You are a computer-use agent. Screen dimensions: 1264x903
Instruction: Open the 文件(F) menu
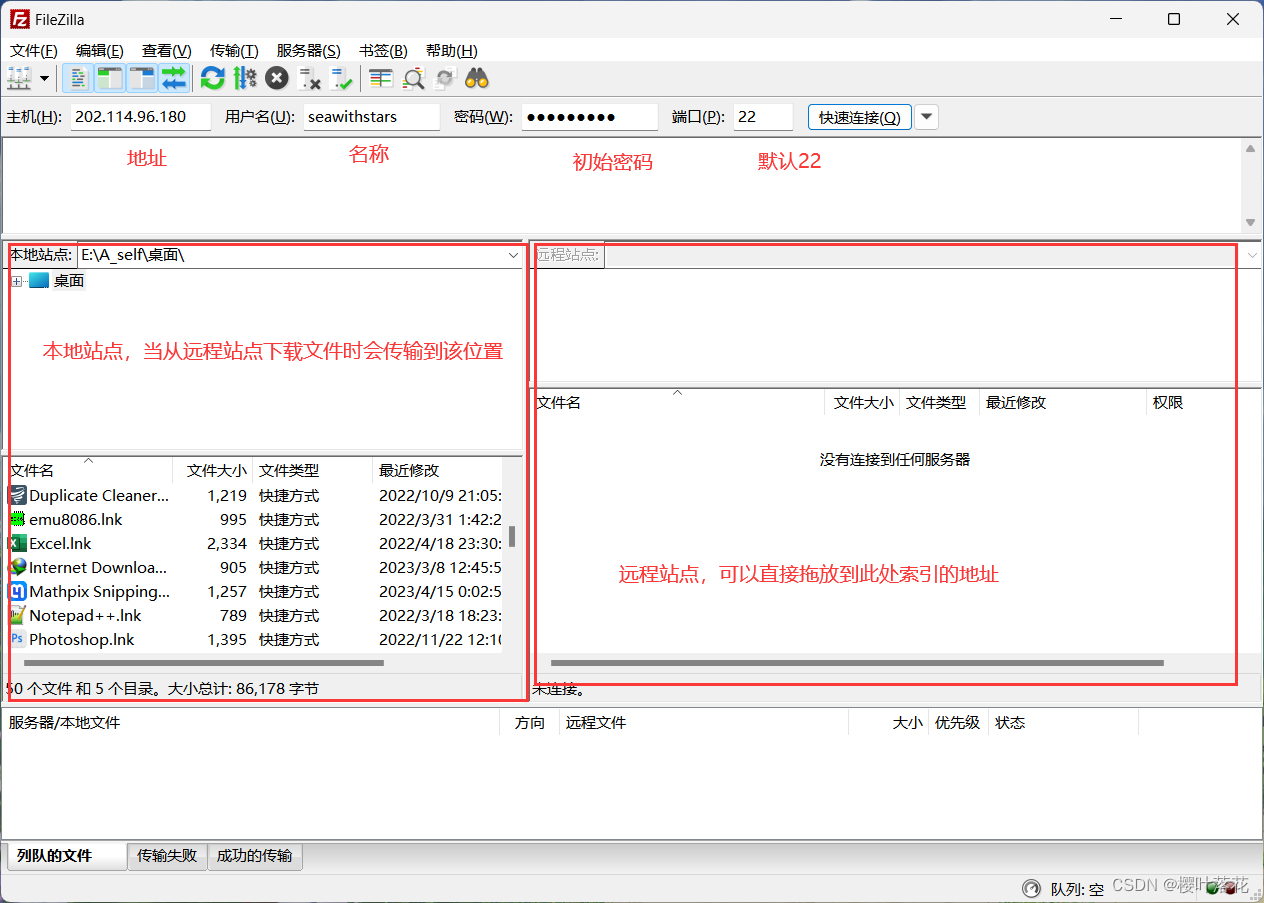click(33, 51)
